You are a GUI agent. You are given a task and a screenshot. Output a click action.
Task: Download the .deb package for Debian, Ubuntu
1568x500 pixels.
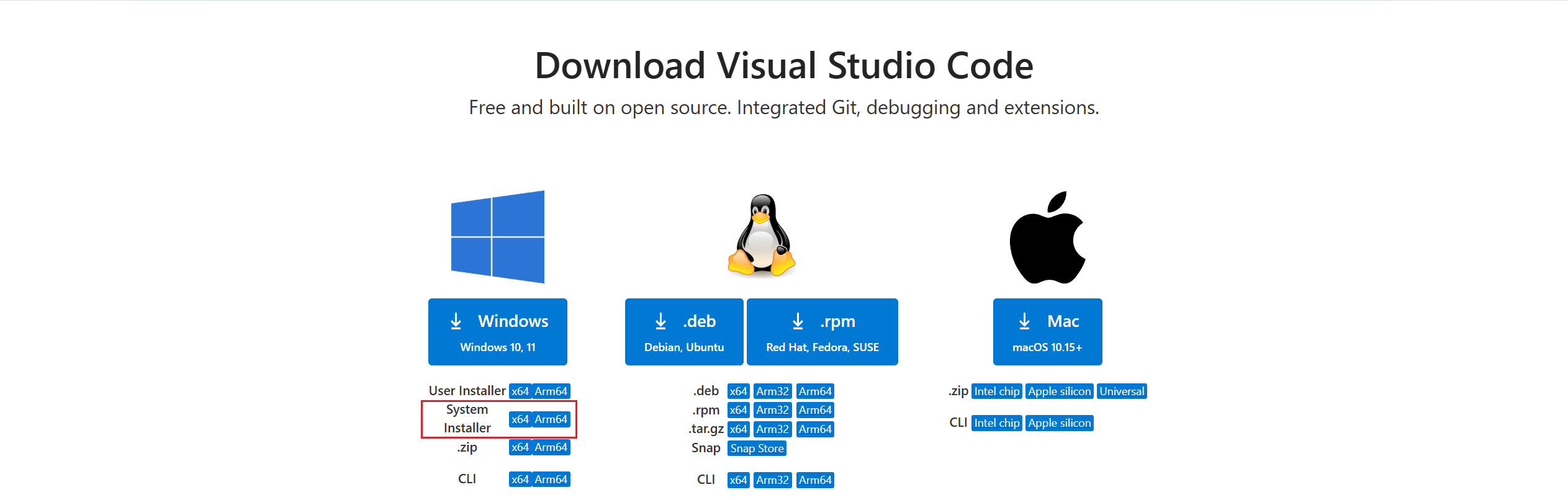coord(684,332)
